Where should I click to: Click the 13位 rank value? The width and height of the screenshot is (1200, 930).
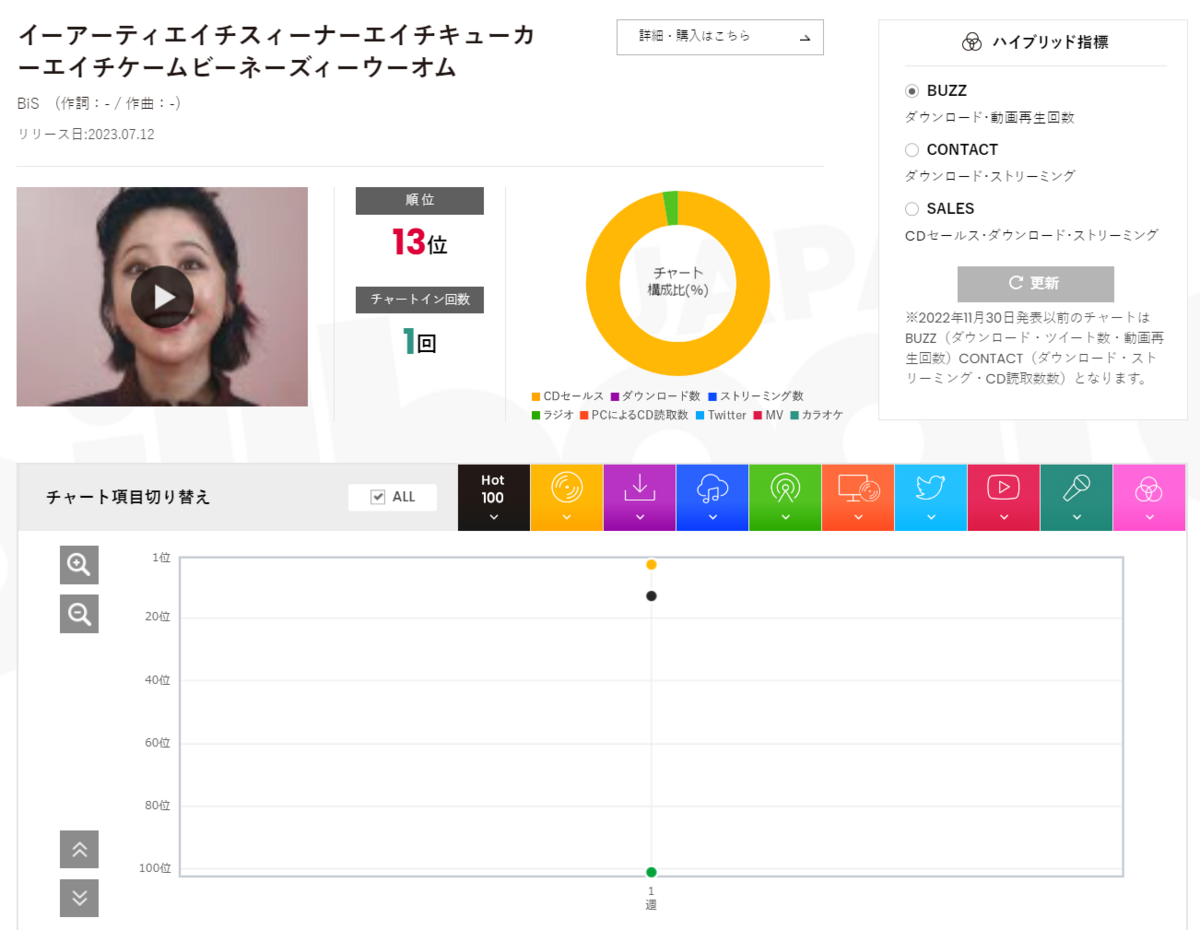[x=419, y=242]
